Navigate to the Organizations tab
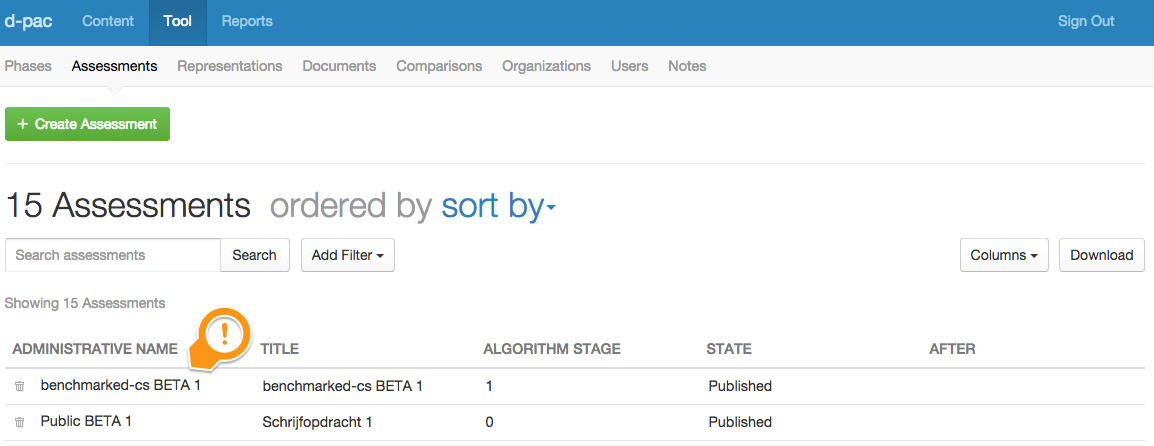1154x446 pixels. (x=546, y=66)
